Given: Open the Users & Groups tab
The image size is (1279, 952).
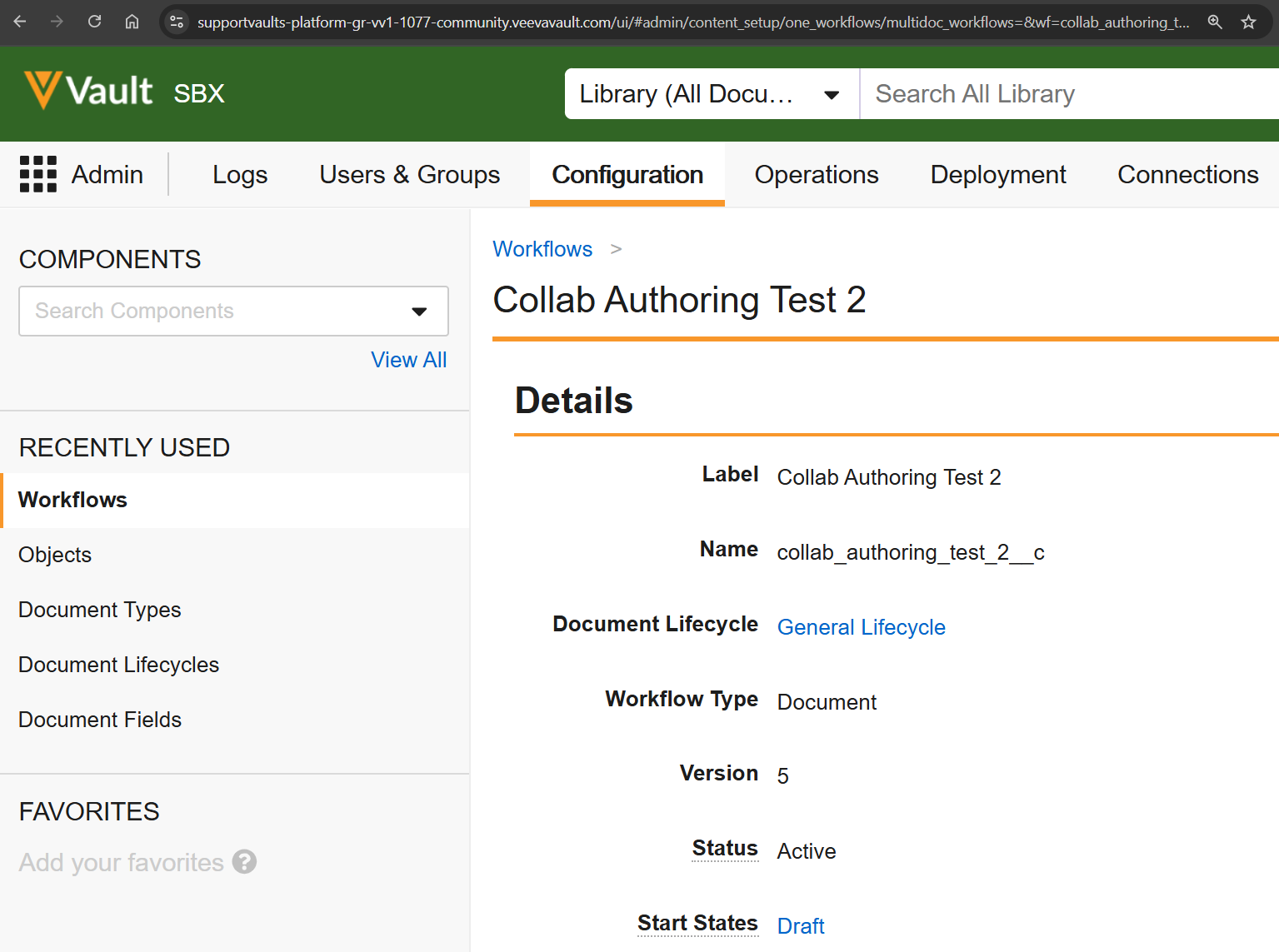Looking at the screenshot, I should (x=409, y=175).
